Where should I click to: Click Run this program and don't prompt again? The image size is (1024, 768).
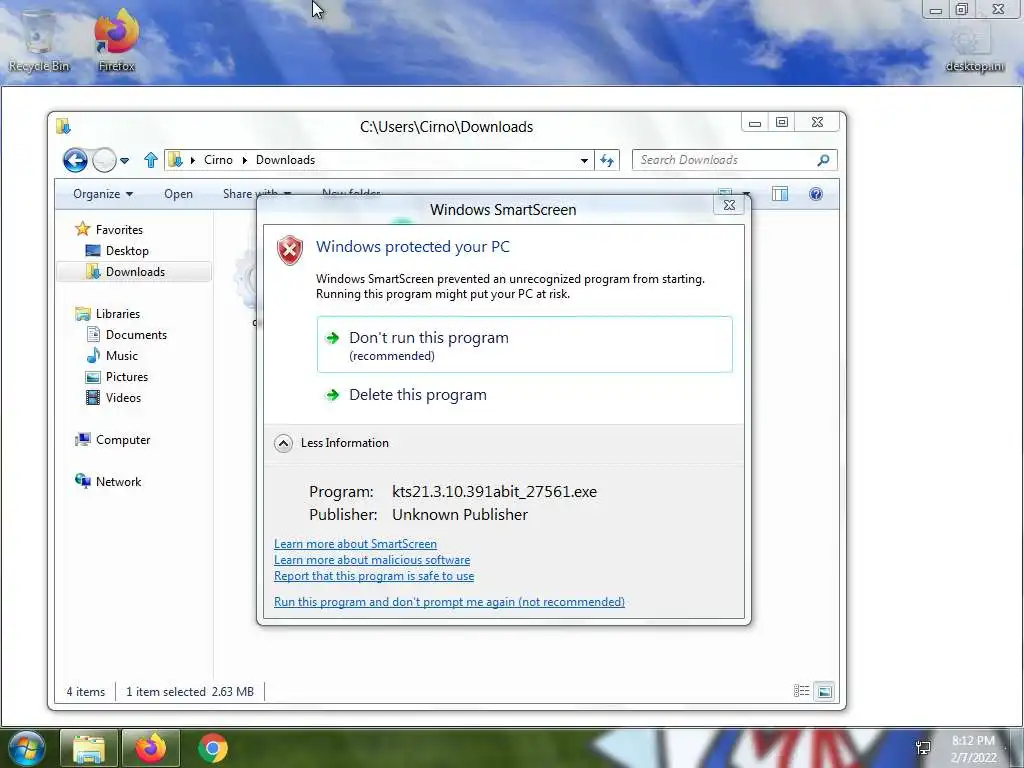coord(449,602)
